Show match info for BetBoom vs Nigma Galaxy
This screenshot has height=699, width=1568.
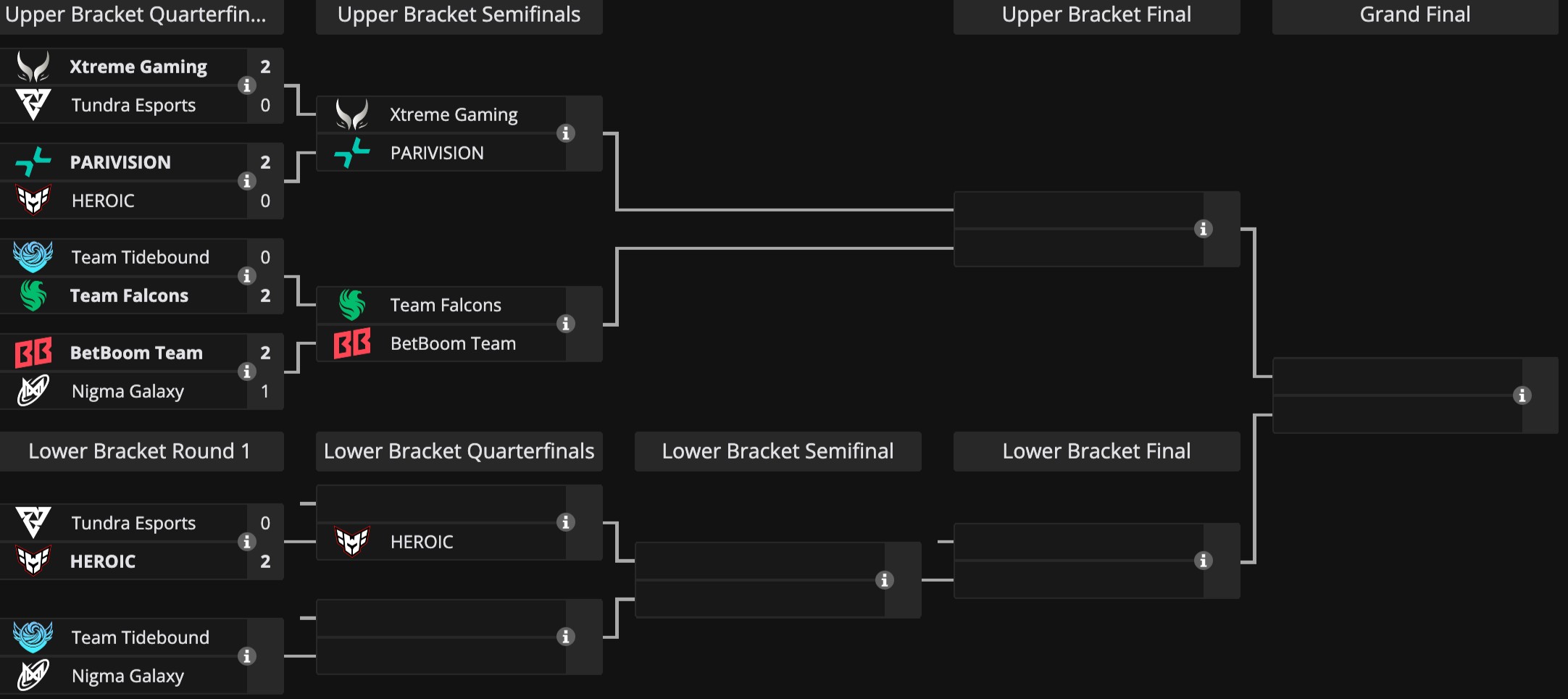tap(247, 372)
